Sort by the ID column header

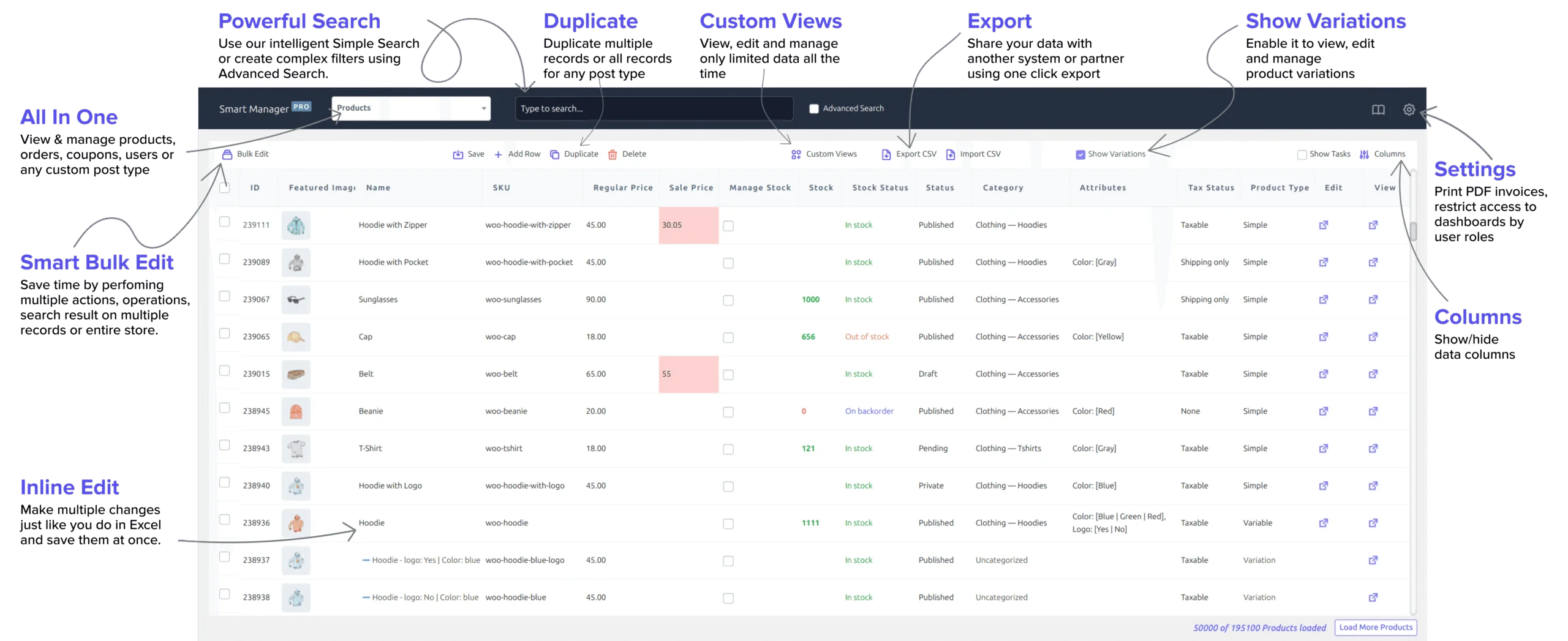255,188
